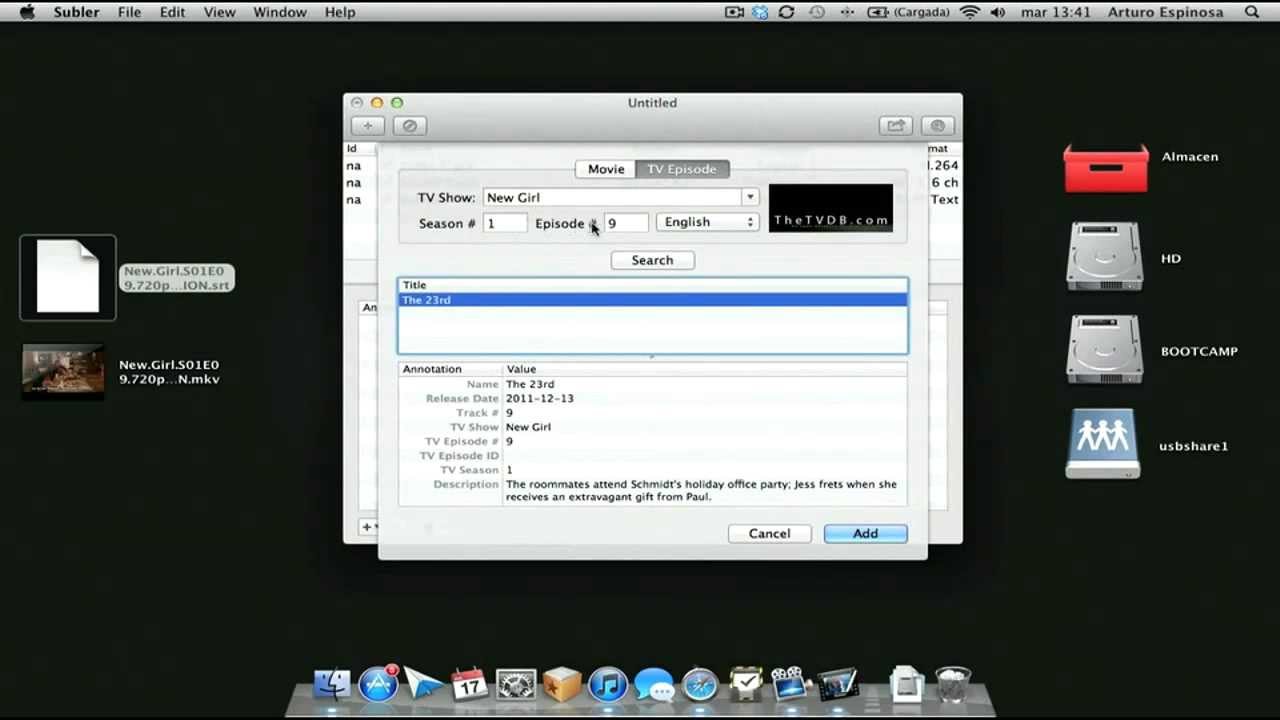Open the File menu
This screenshot has width=1280, height=720.
(x=129, y=12)
